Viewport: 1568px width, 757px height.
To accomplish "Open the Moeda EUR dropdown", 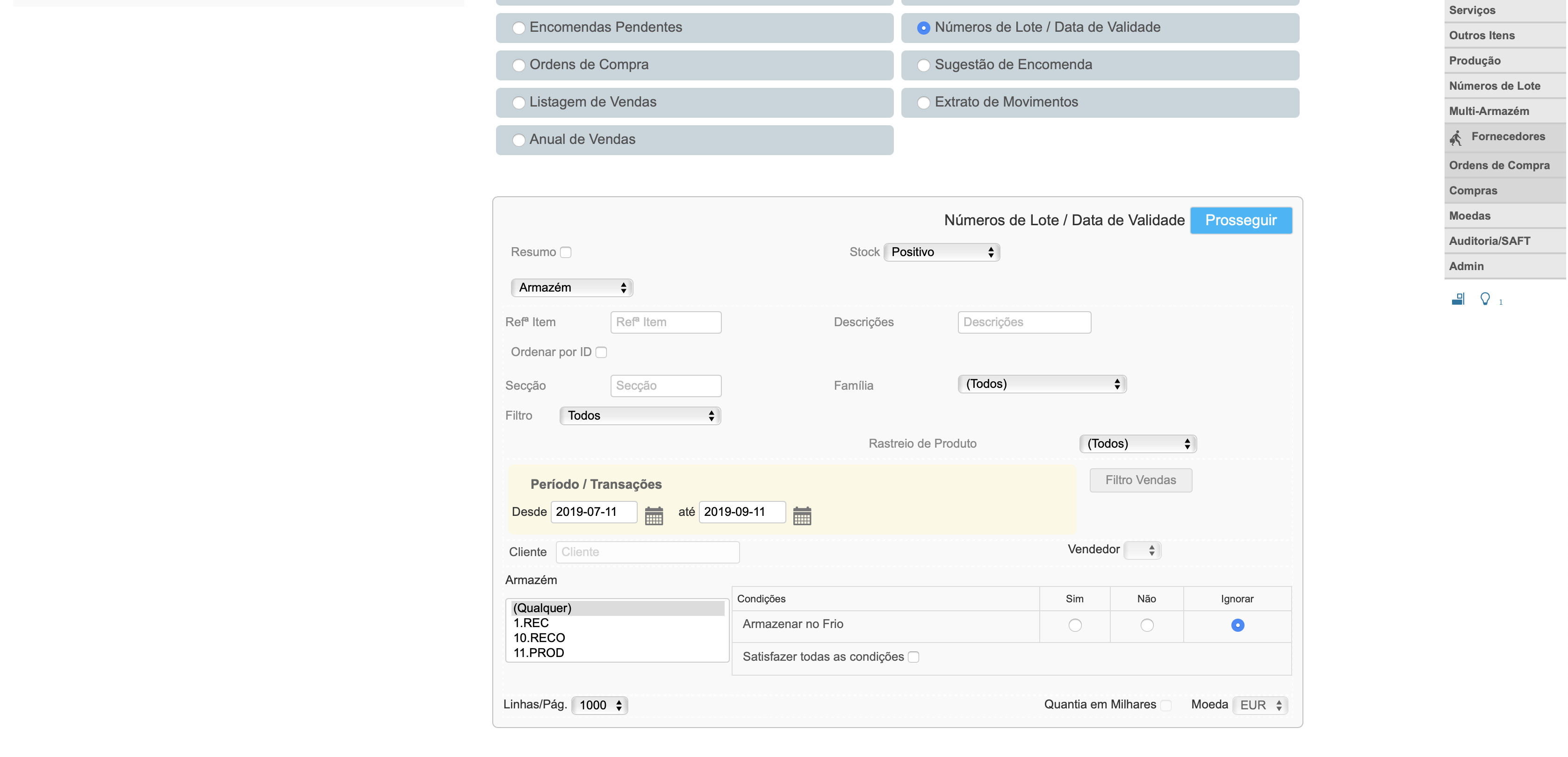I will tap(1260, 705).
